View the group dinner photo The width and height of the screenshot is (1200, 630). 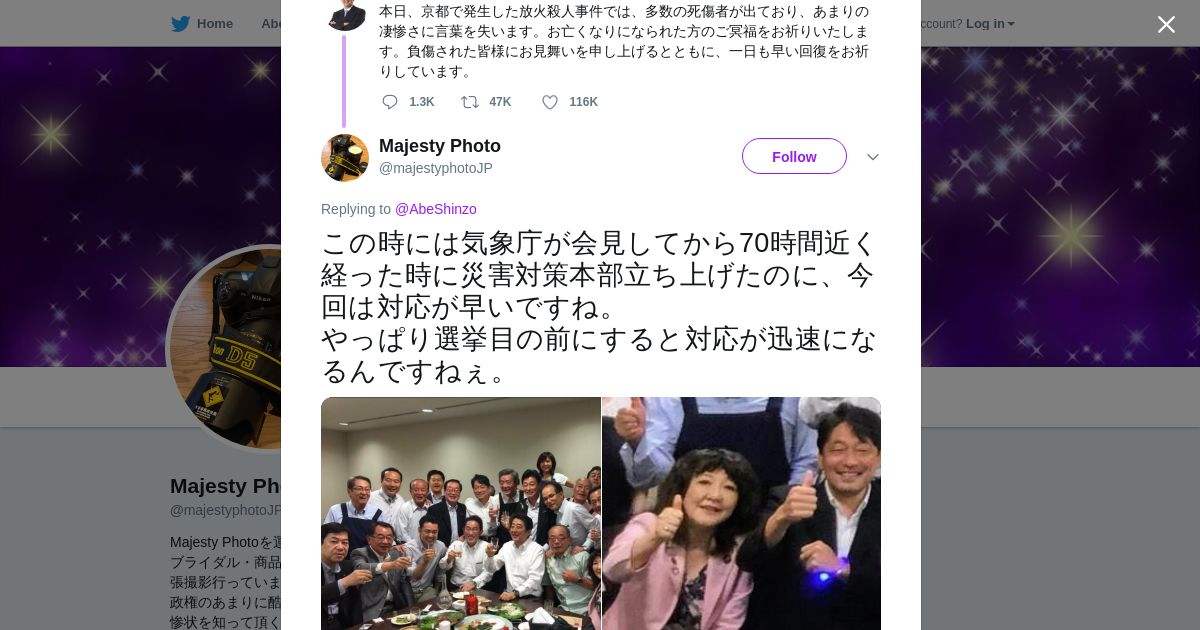(x=461, y=513)
